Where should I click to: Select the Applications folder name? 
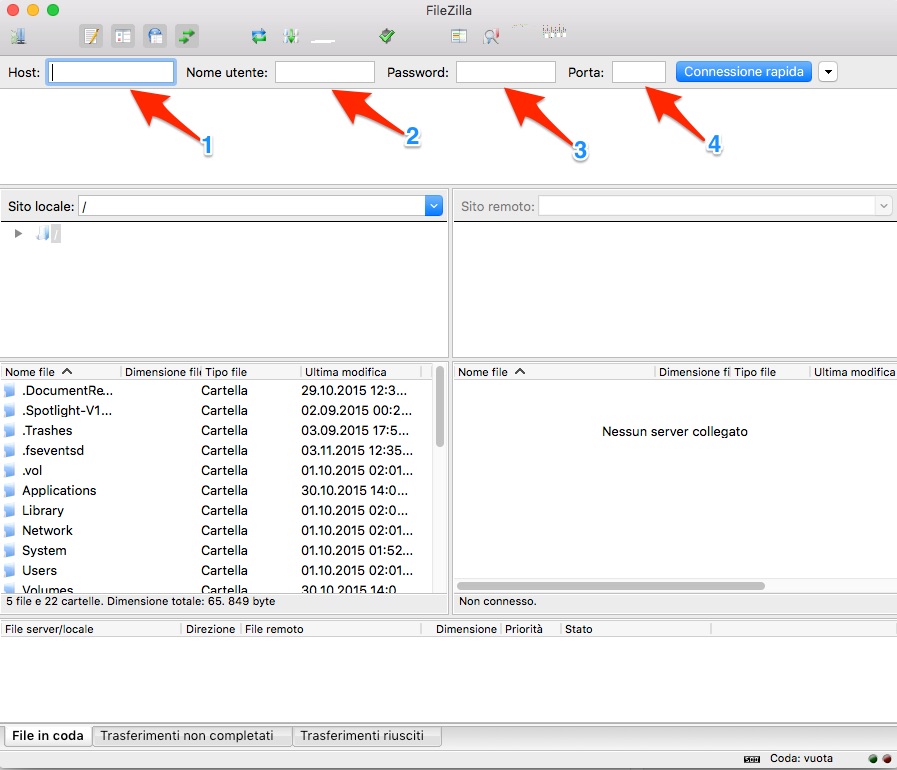[59, 491]
